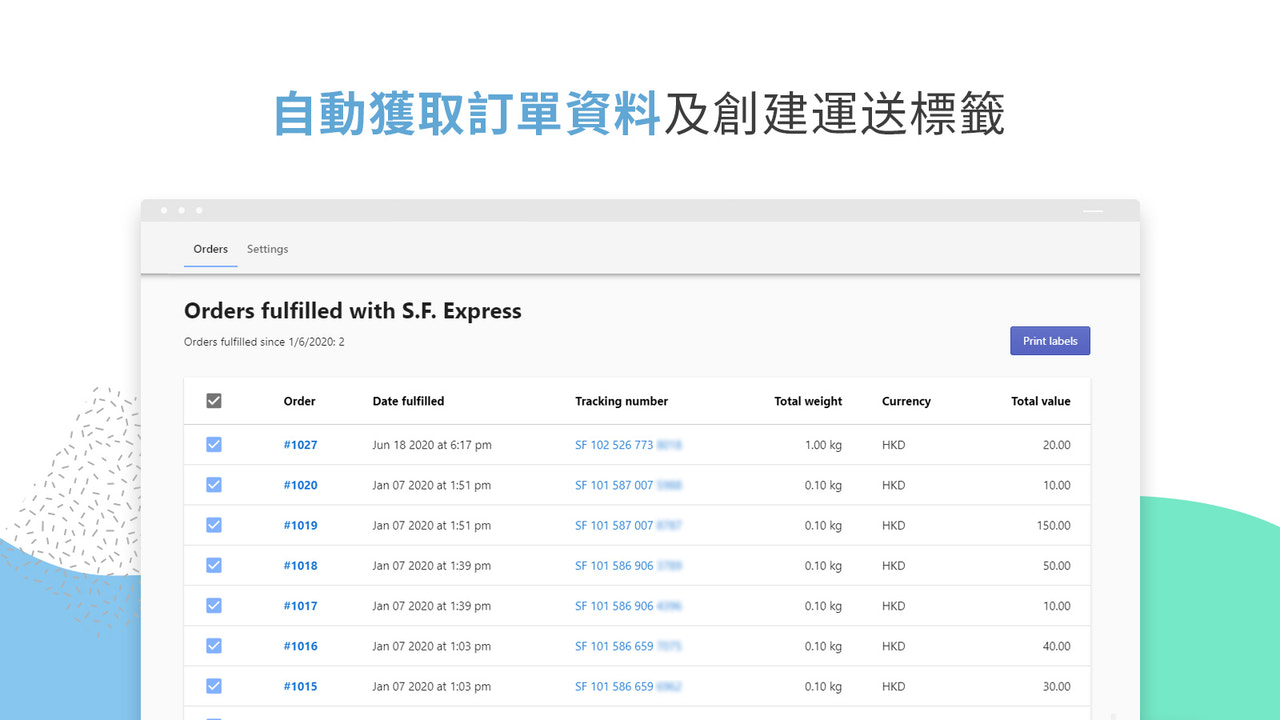
Task: Click the Tracking number column header
Action: [621, 401]
